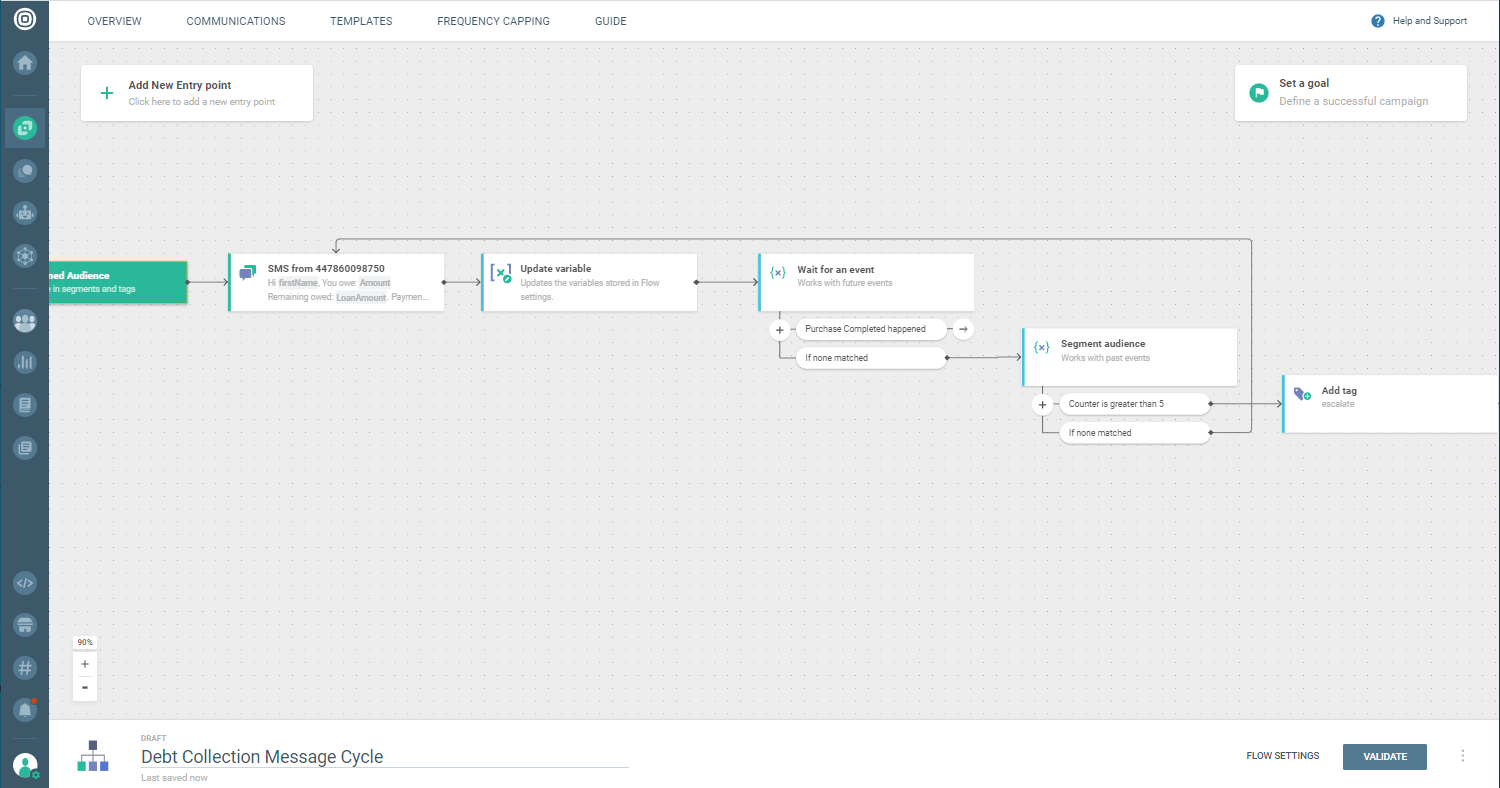Viewport: 1500px width, 788px height.
Task: Open the people audience sidebar icon
Action: (x=25, y=321)
